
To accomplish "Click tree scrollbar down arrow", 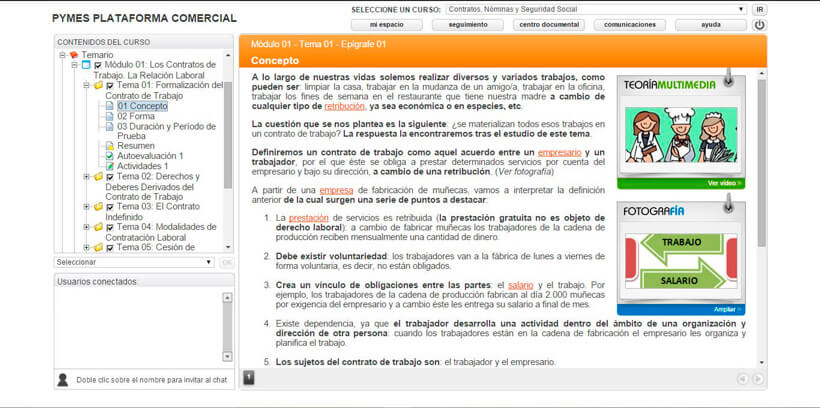I will 227,247.
